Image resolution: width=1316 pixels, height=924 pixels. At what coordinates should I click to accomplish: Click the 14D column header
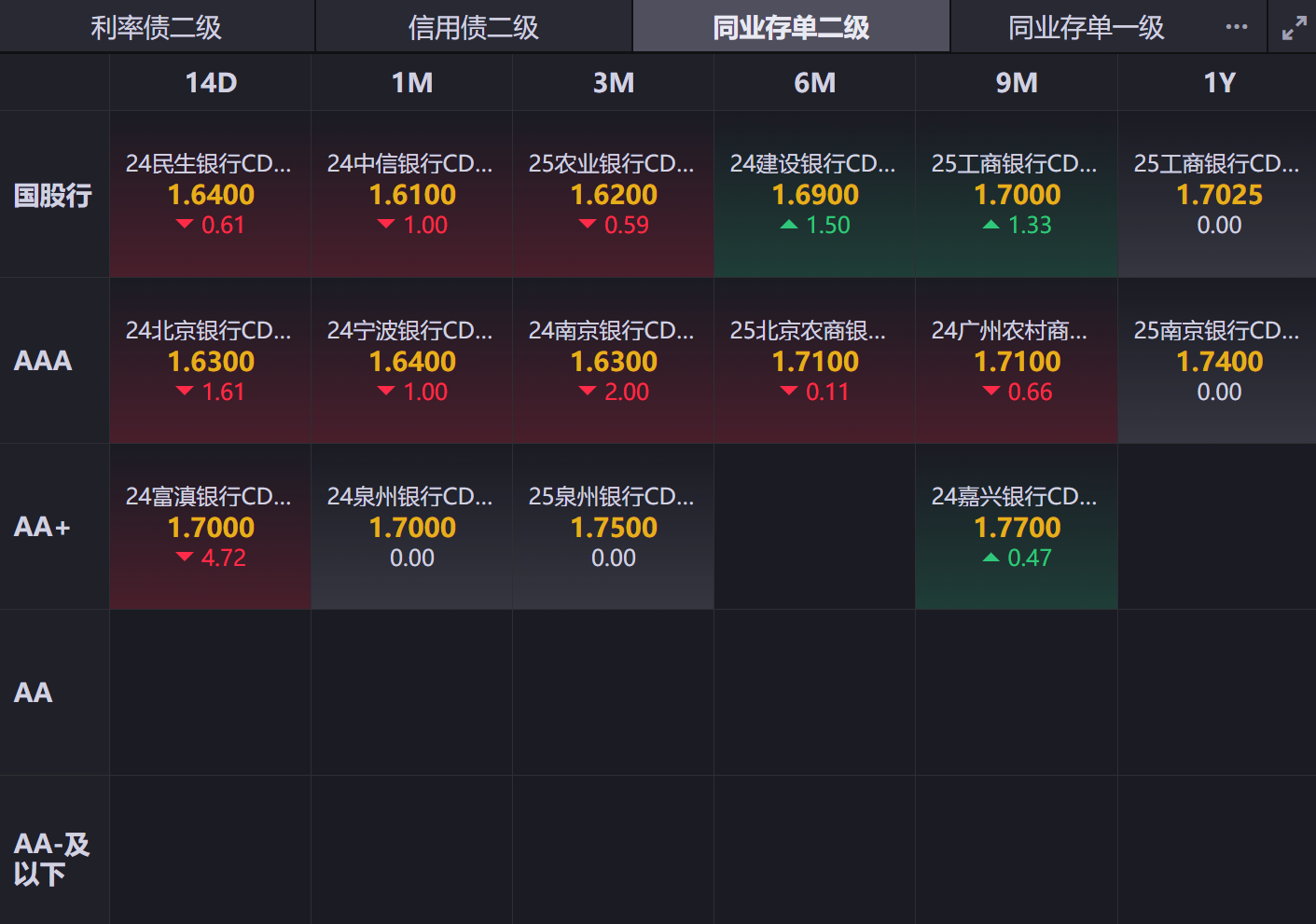coord(211,83)
